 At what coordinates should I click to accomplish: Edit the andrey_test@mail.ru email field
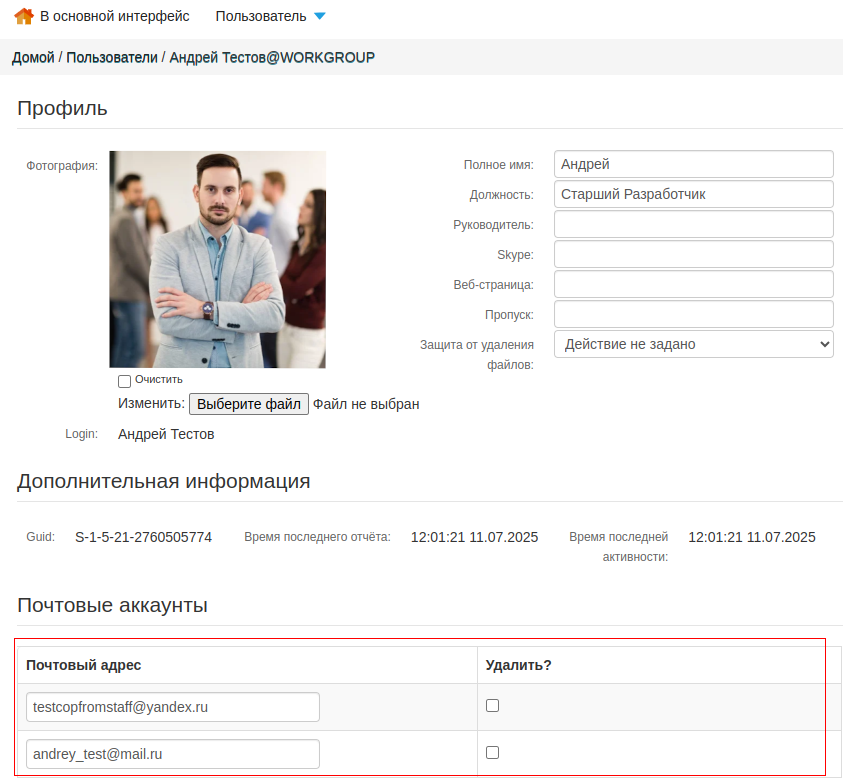coord(172,754)
